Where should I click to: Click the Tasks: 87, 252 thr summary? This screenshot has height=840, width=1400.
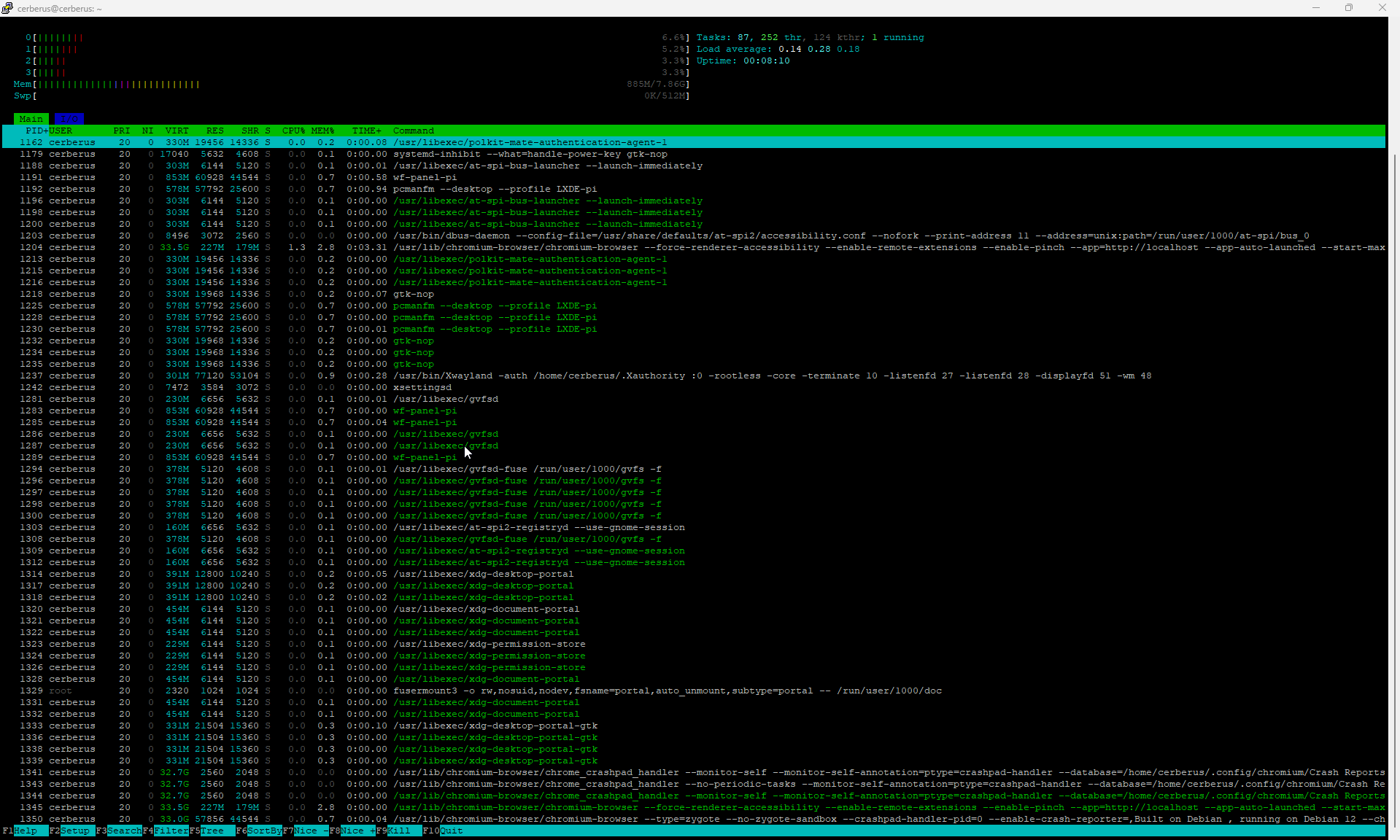pyautogui.click(x=810, y=37)
